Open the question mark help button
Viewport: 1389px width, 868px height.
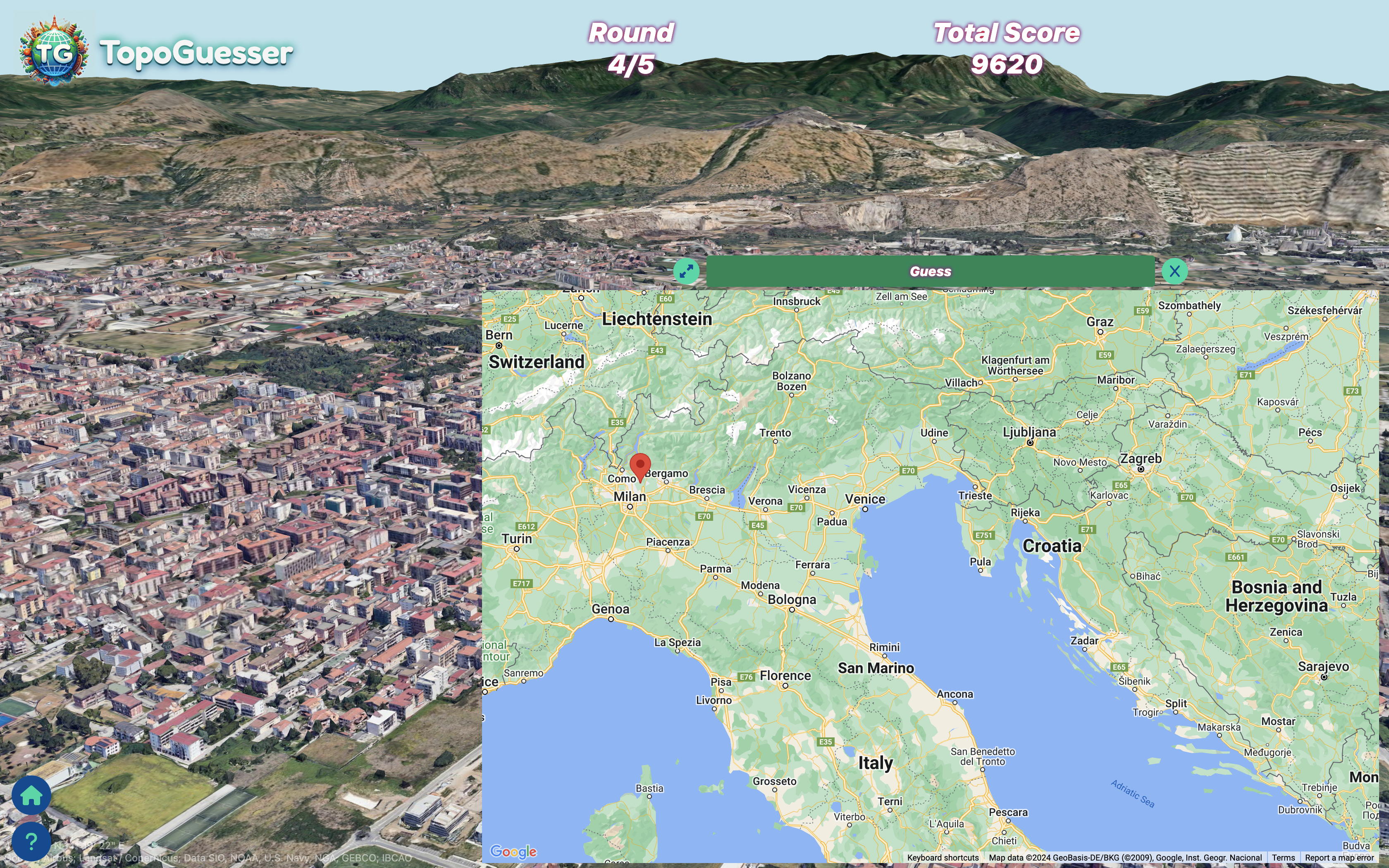pos(31,842)
